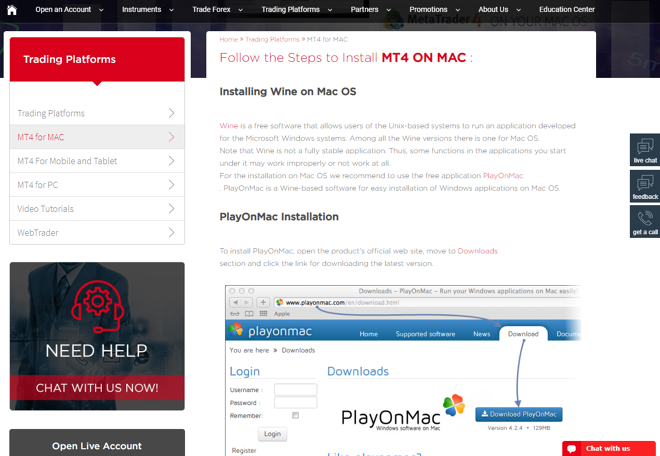Request a call via get a call
The height and width of the screenshot is (456, 660).
(645, 221)
